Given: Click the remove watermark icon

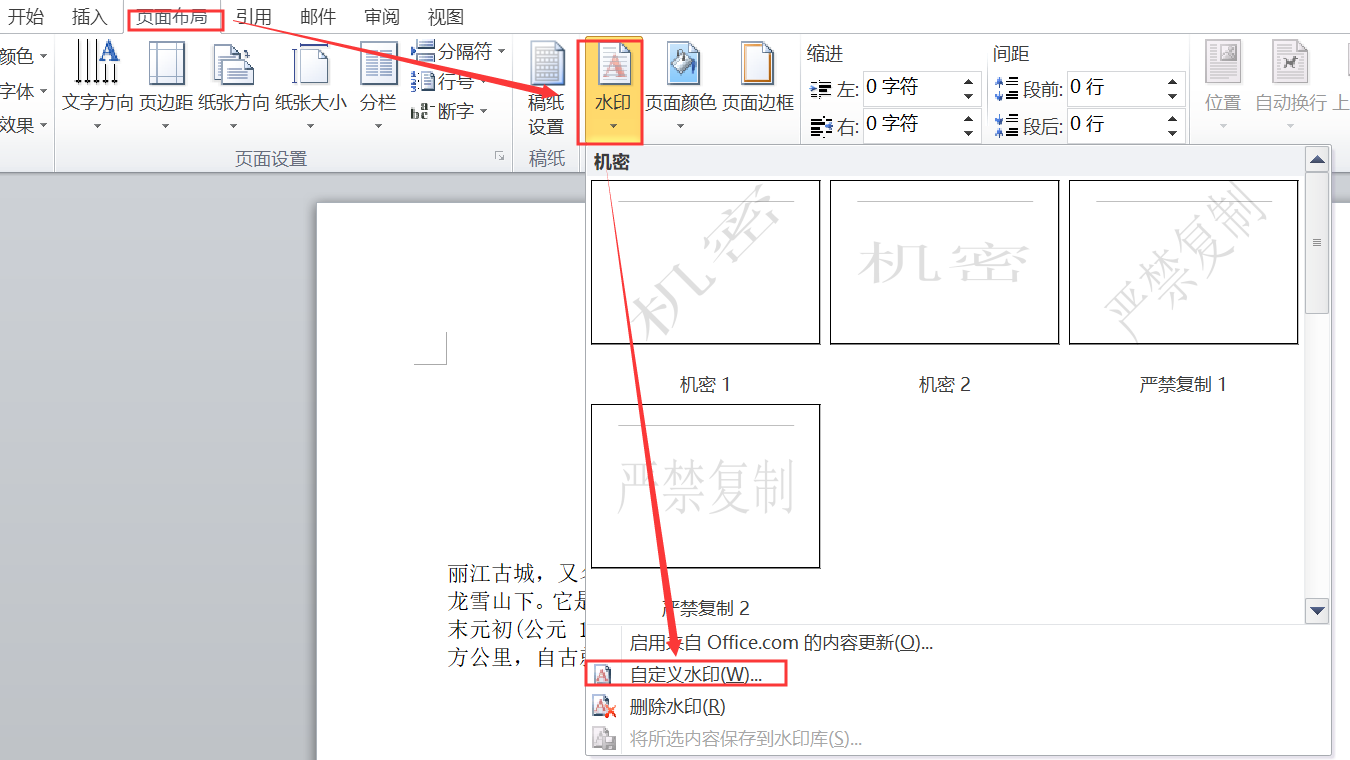Looking at the screenshot, I should pos(604,707).
